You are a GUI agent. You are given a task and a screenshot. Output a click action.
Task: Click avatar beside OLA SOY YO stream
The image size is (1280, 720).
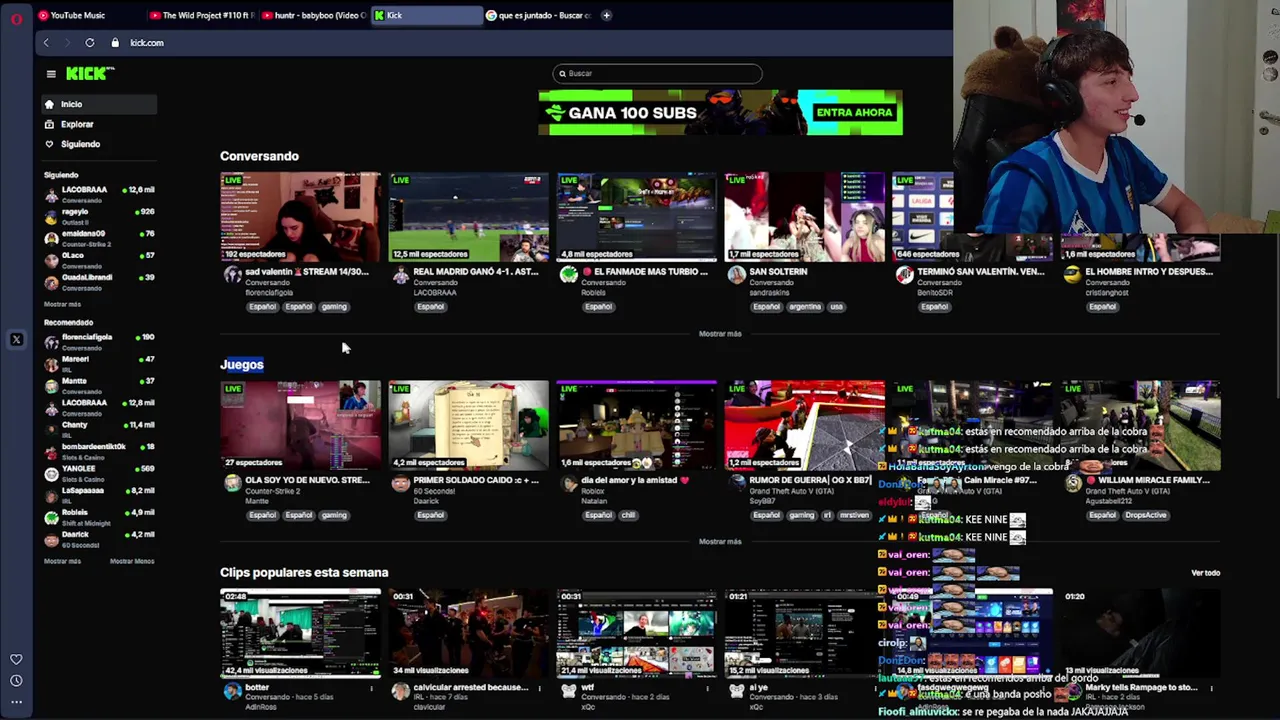click(x=233, y=484)
